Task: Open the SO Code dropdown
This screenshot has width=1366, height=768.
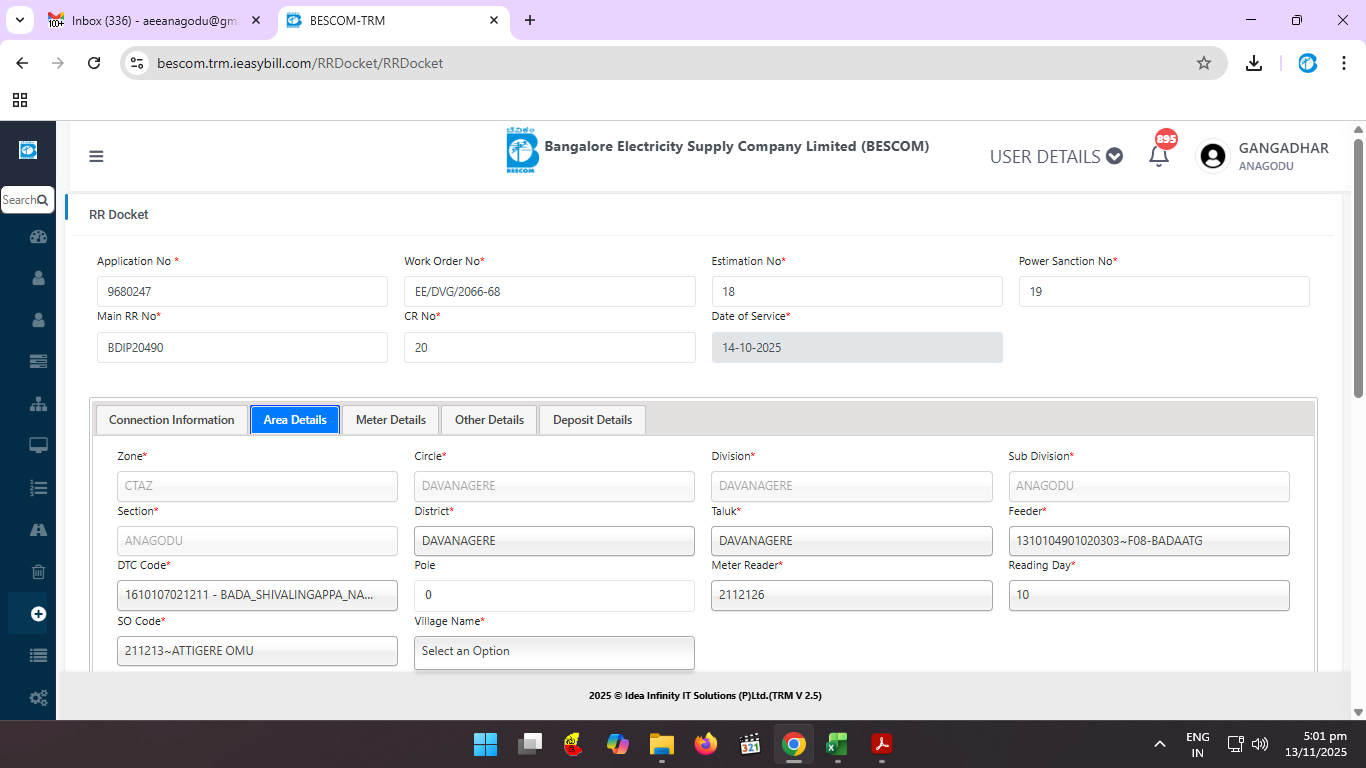Action: point(257,651)
